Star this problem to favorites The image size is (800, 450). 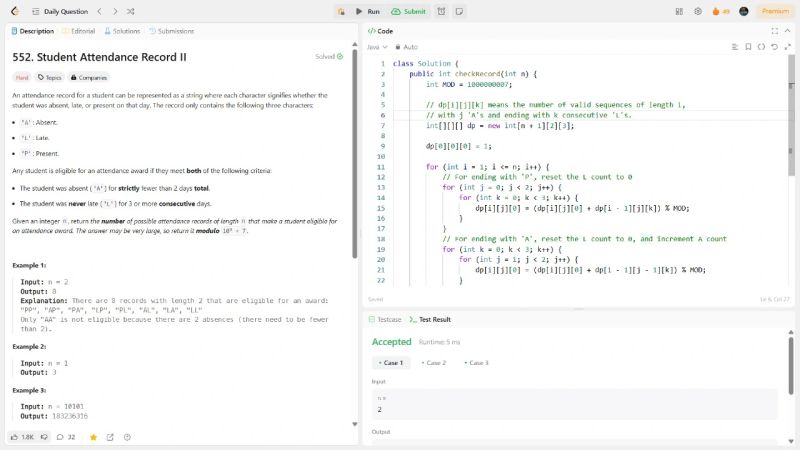[94, 437]
